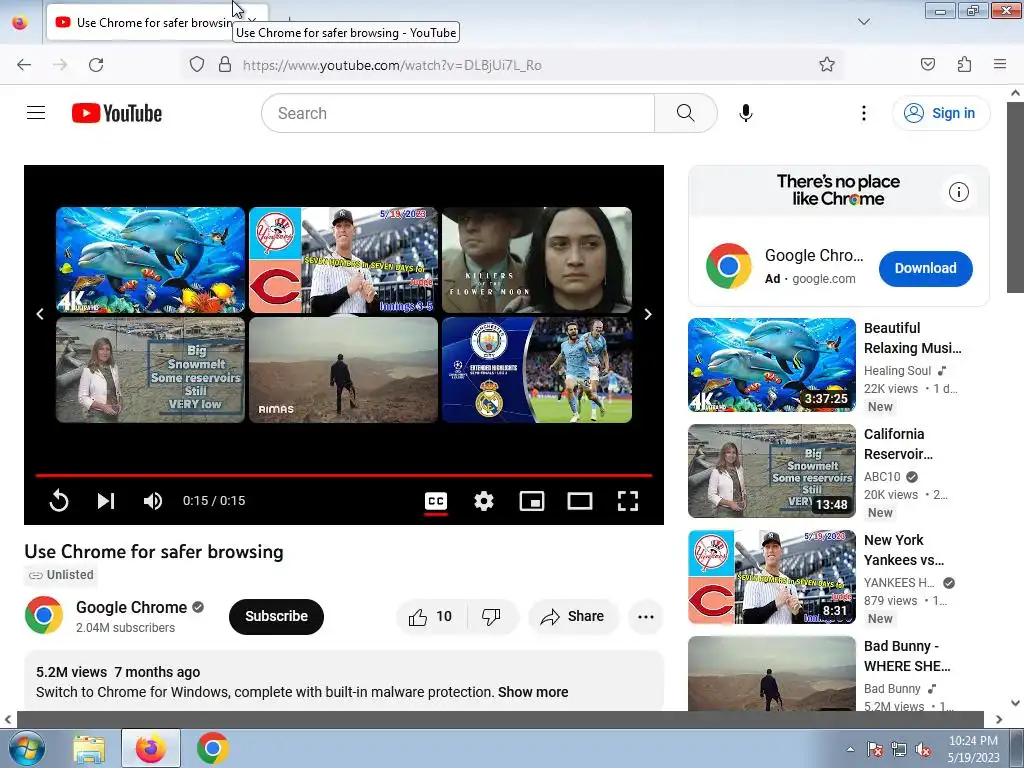This screenshot has height=768, width=1024.
Task: Play endscreen Manchester City Real Madrid highlights
Action: coord(537,370)
